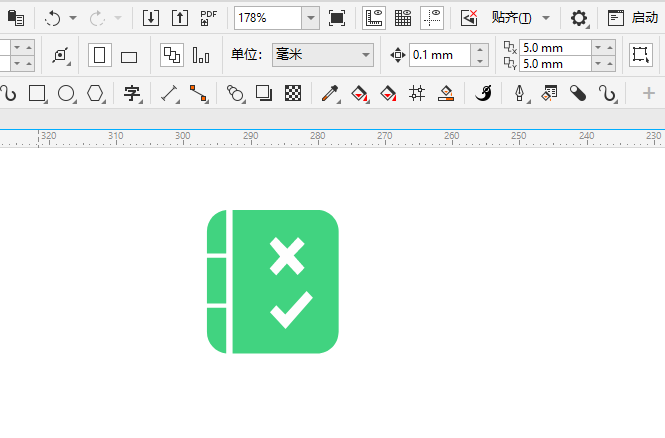Select the Color Eyedropper tool

click(330, 93)
